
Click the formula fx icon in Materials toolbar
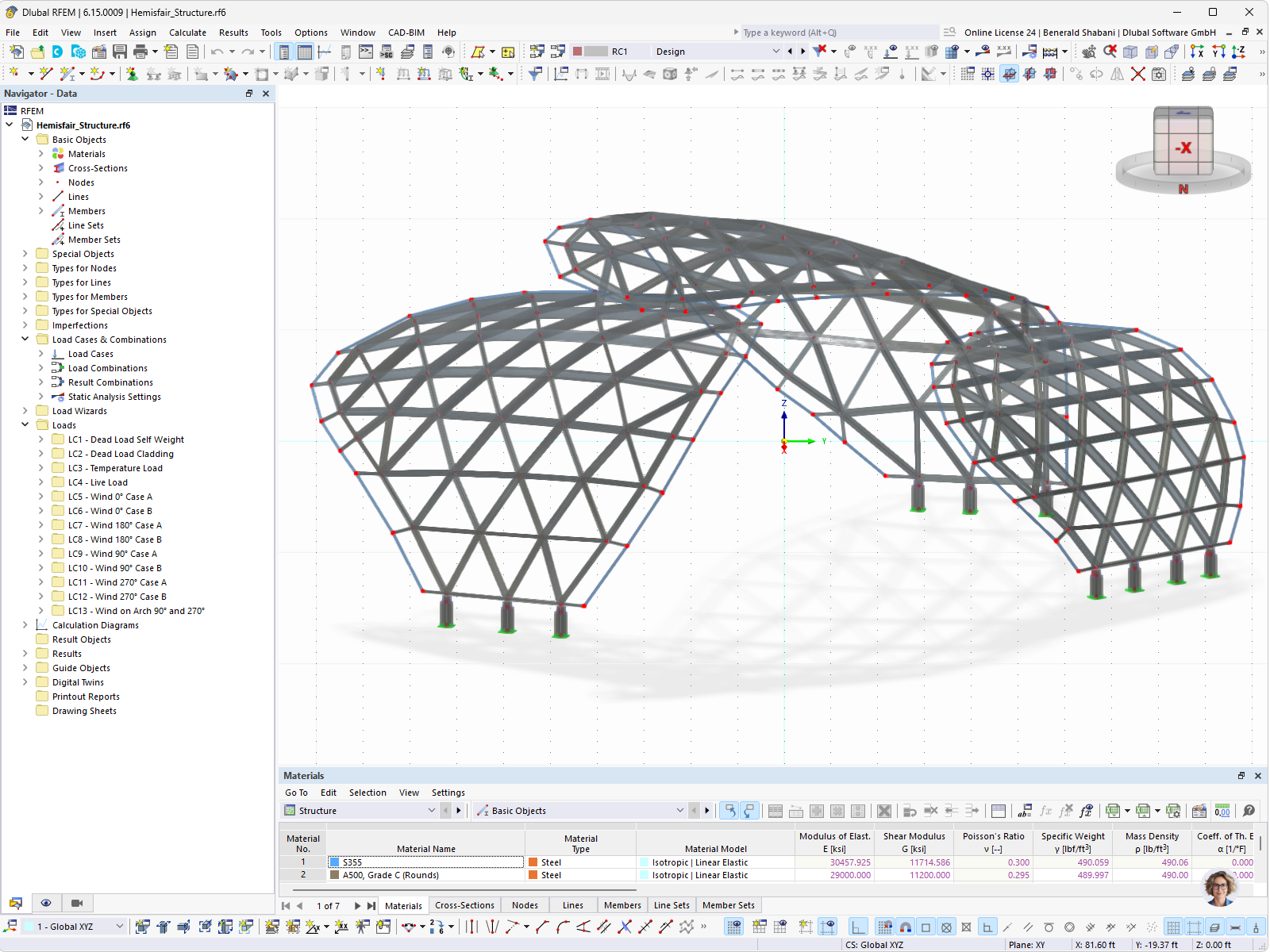point(1045,811)
